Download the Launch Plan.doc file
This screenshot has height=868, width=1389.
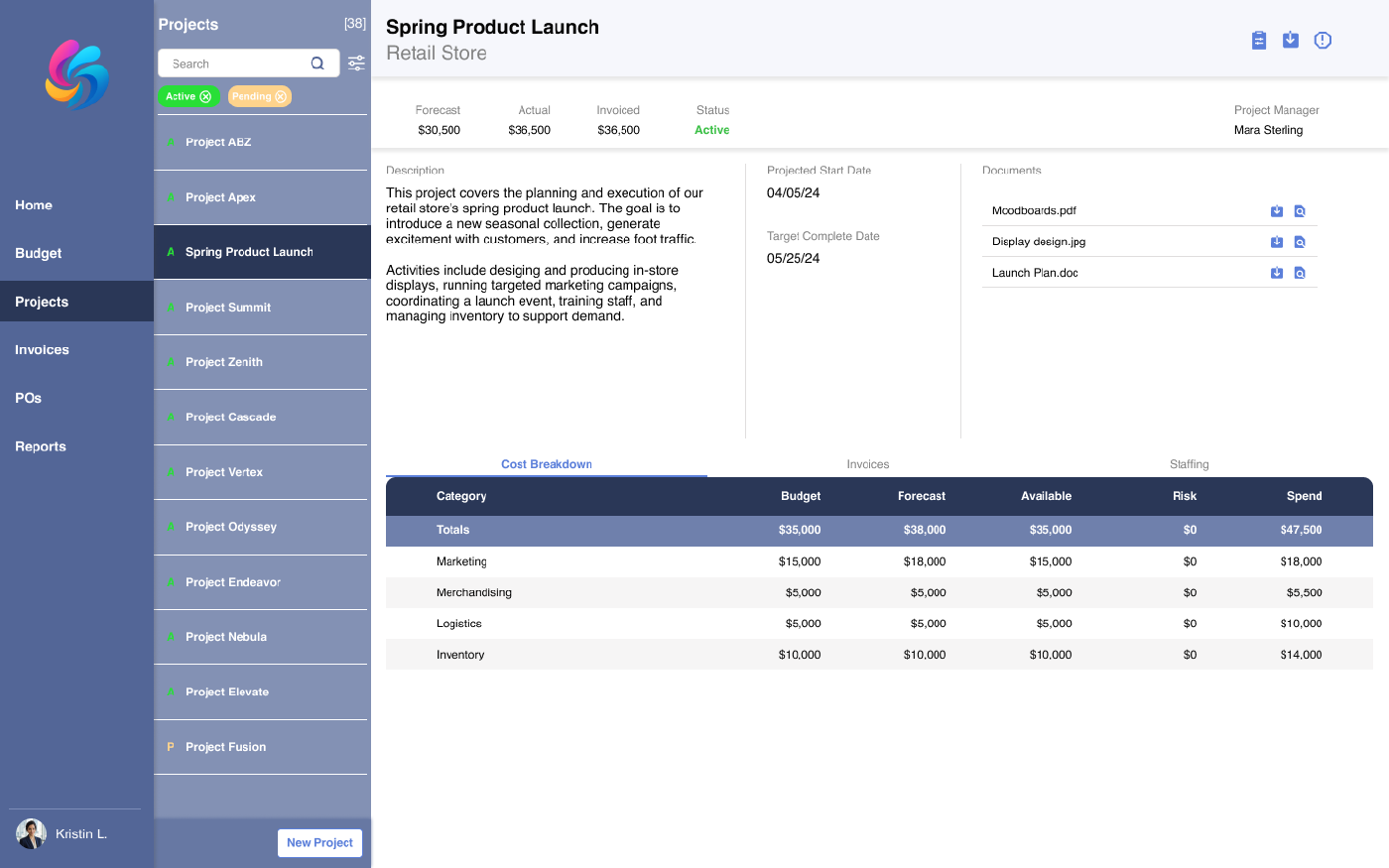(x=1277, y=273)
